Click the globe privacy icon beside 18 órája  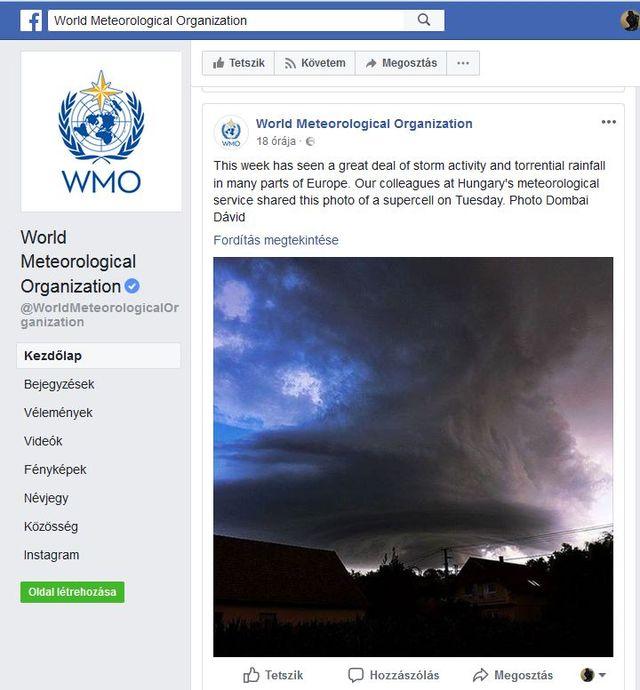tap(310, 141)
